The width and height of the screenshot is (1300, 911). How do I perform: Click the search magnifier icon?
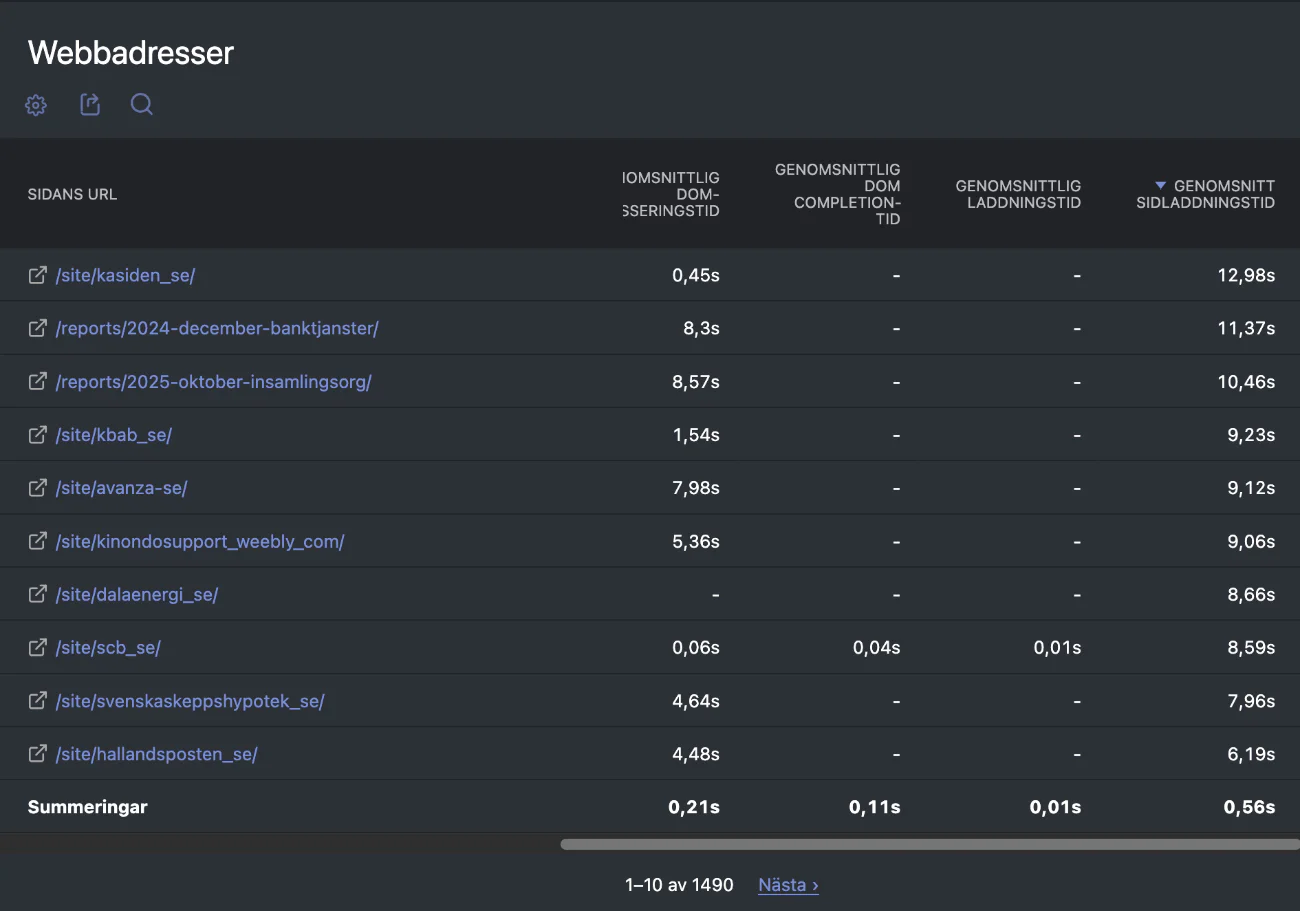(142, 105)
